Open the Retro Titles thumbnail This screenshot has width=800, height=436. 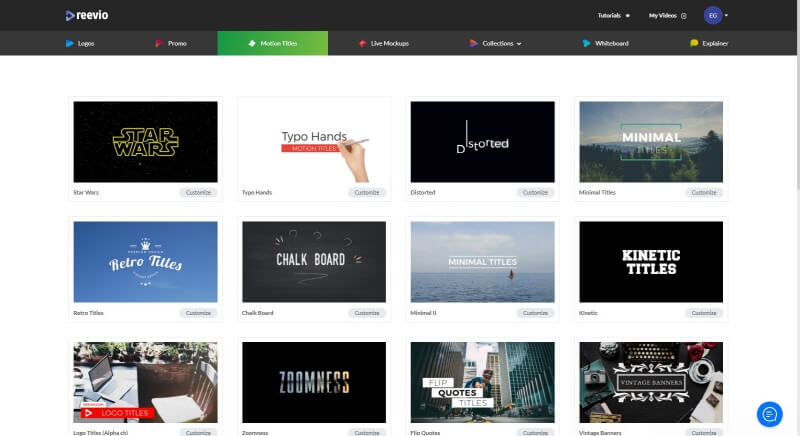click(x=145, y=262)
